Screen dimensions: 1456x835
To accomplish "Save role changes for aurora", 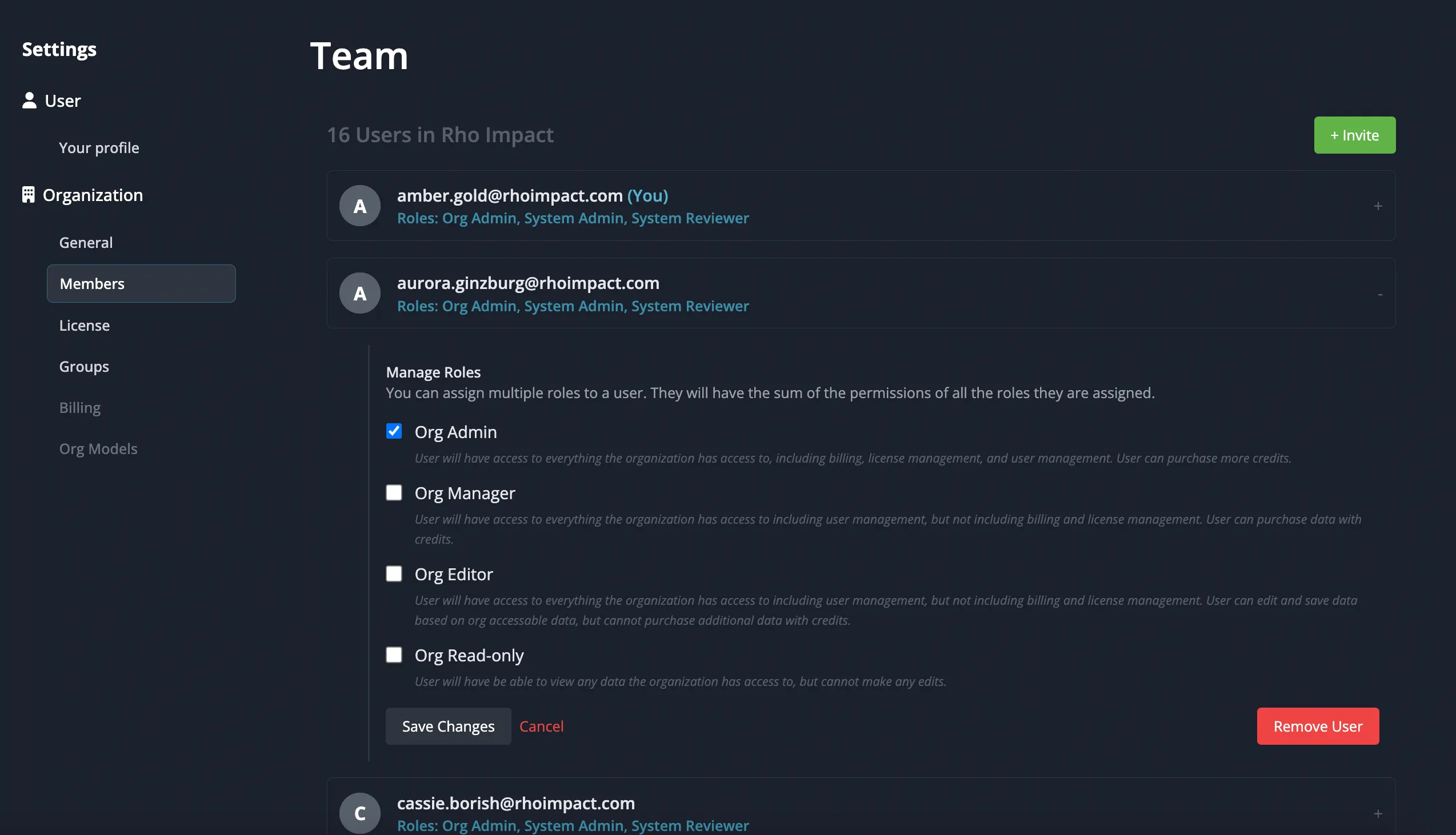I will 448,726.
